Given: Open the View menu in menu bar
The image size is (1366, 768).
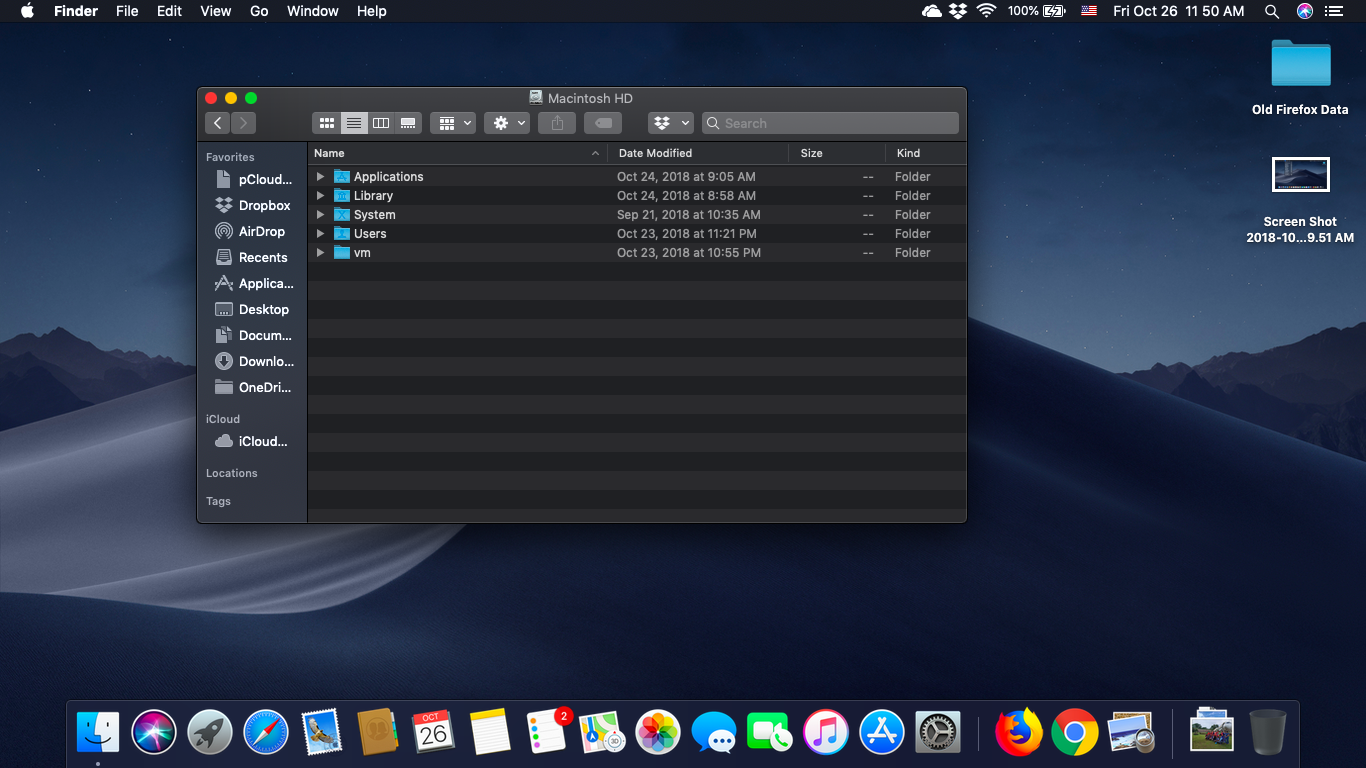Looking at the screenshot, I should click(215, 11).
